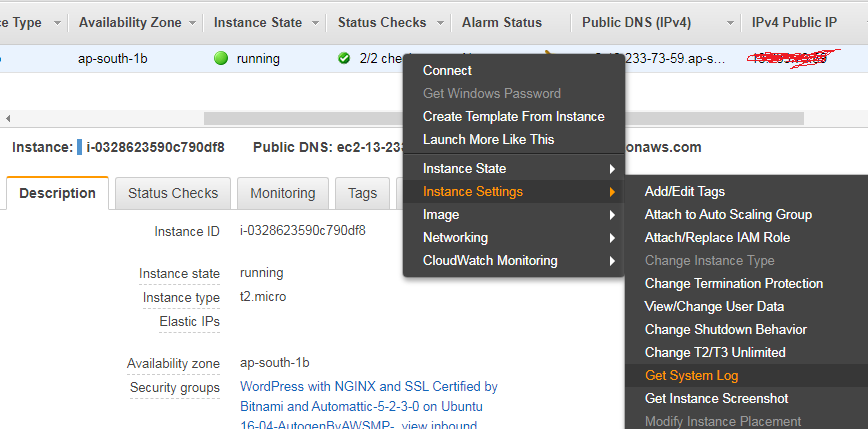Select Change Termination Protection

[x=733, y=284]
